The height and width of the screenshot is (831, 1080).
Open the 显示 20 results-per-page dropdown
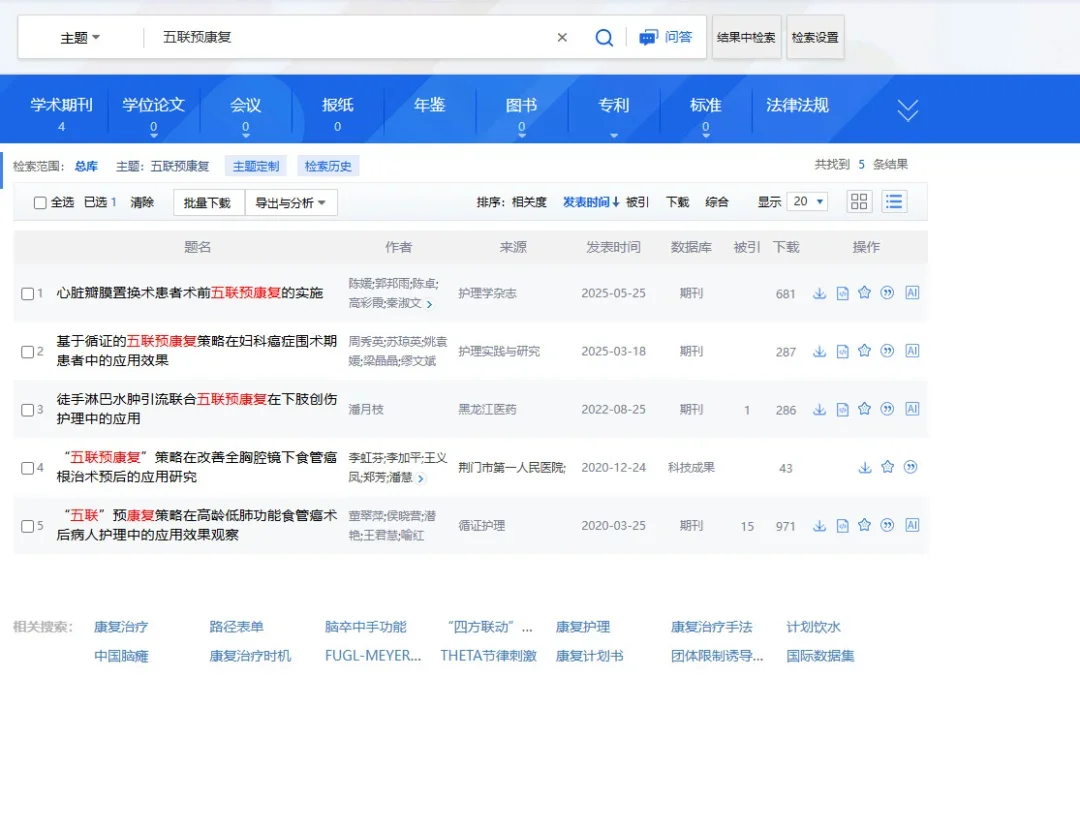tap(807, 201)
